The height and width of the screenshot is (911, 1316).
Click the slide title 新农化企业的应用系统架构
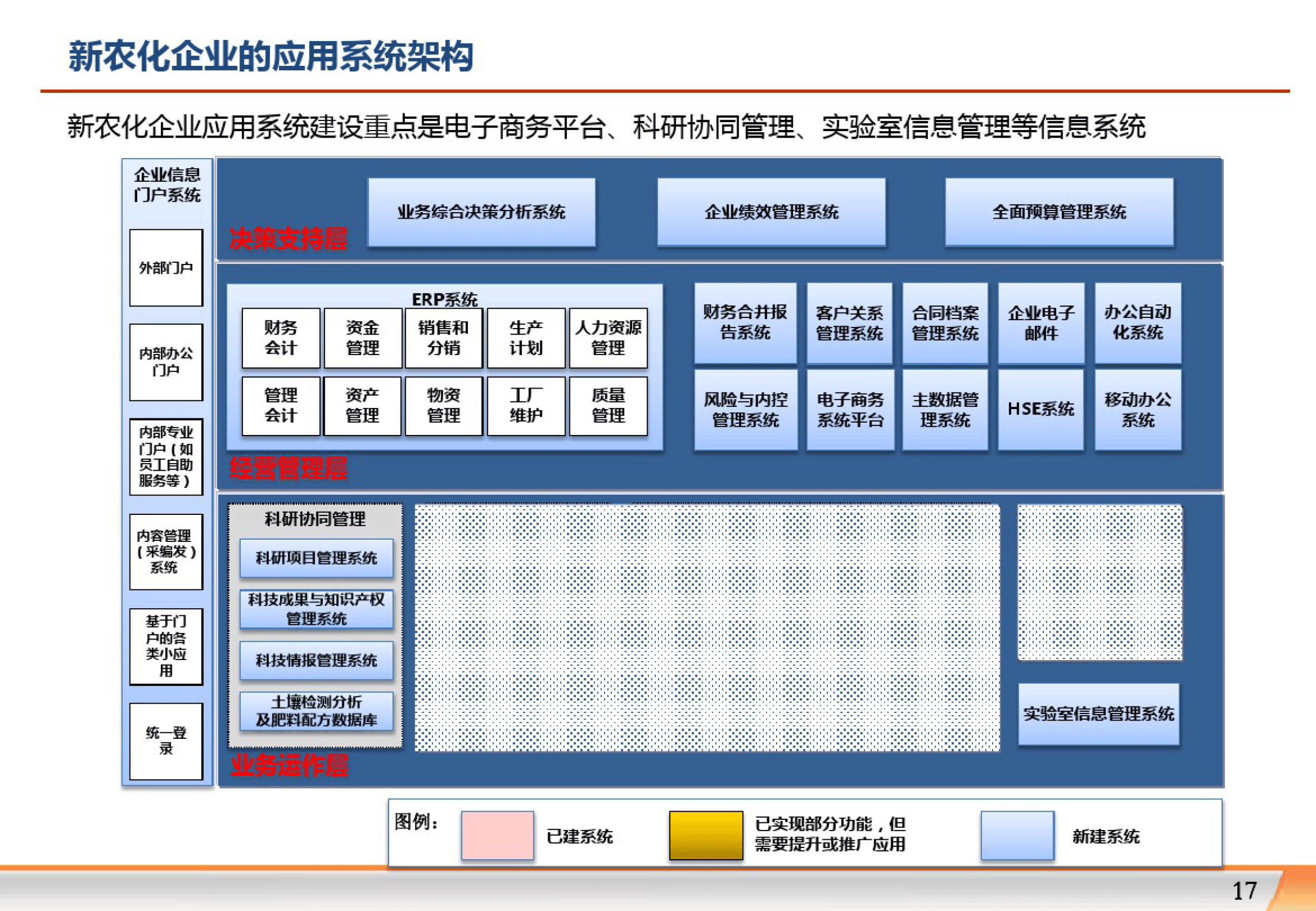pyautogui.click(x=270, y=57)
